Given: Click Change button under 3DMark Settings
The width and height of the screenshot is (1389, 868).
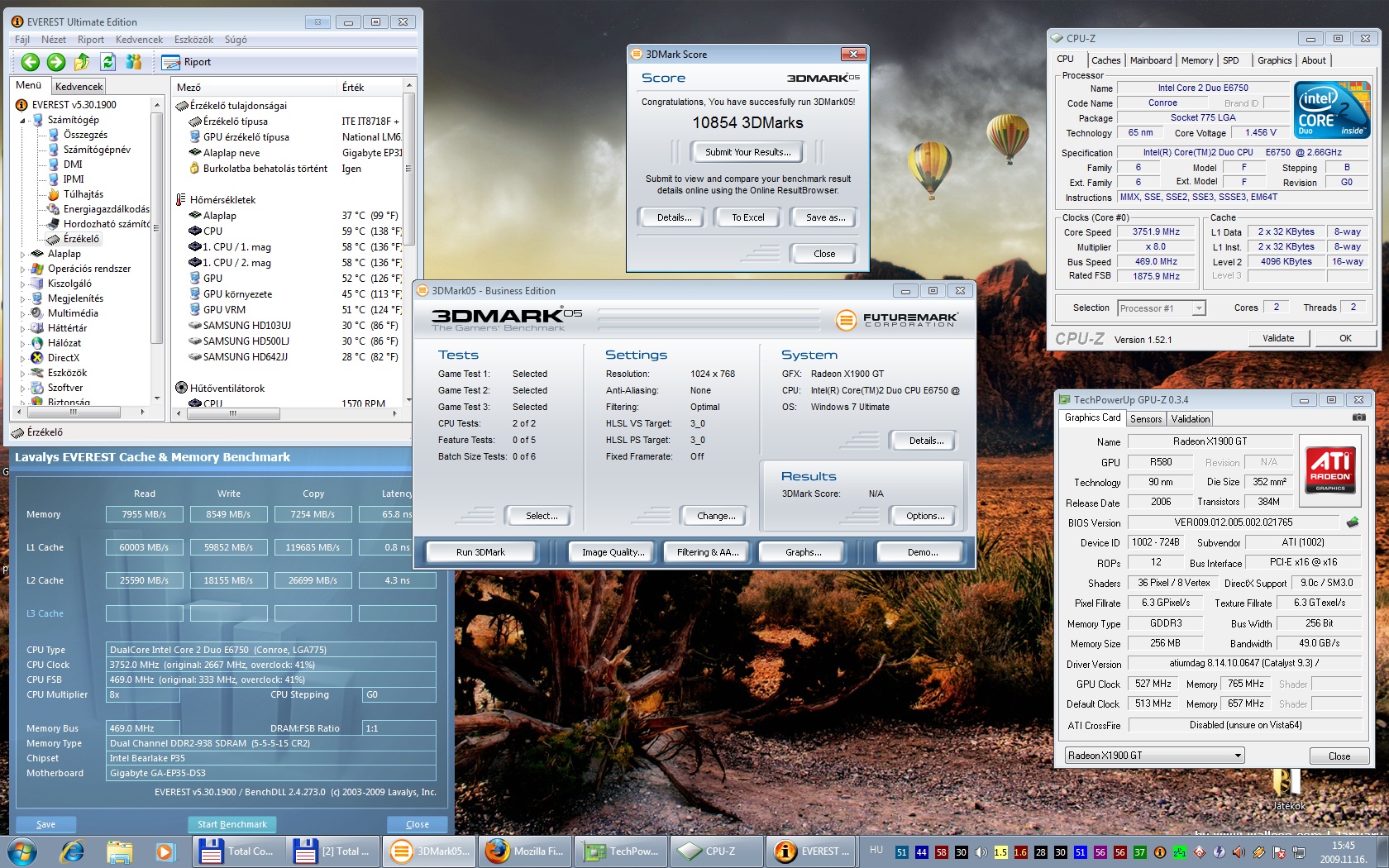Looking at the screenshot, I should [x=716, y=516].
